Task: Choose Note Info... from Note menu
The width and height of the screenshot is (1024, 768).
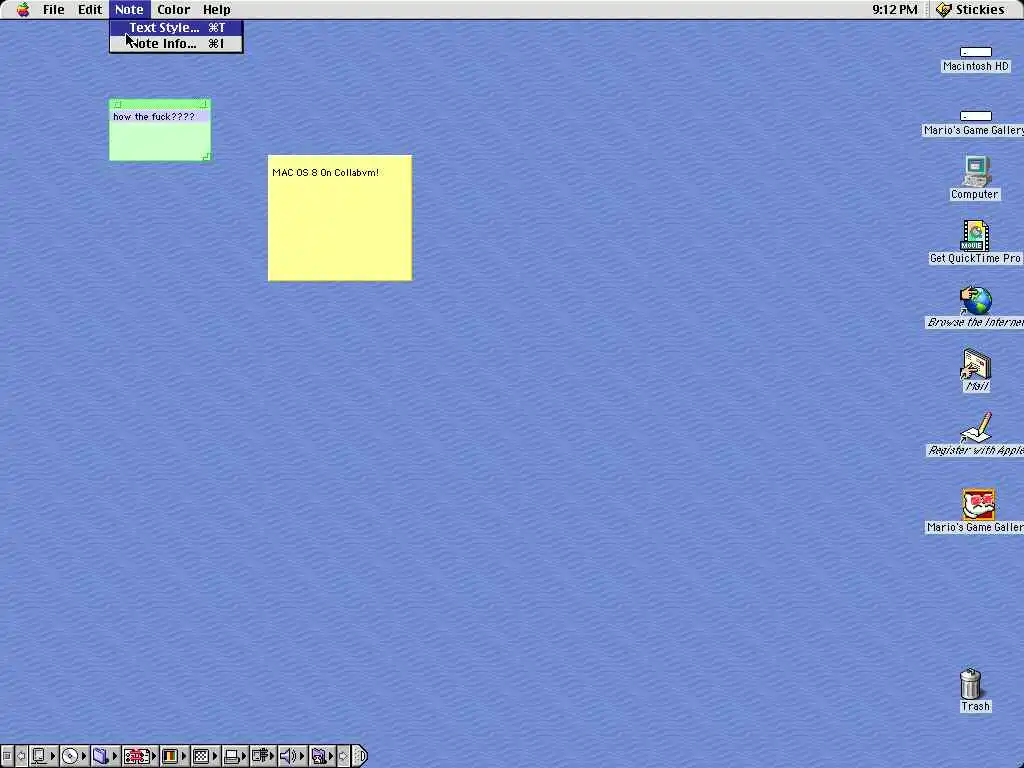Action: point(176,44)
